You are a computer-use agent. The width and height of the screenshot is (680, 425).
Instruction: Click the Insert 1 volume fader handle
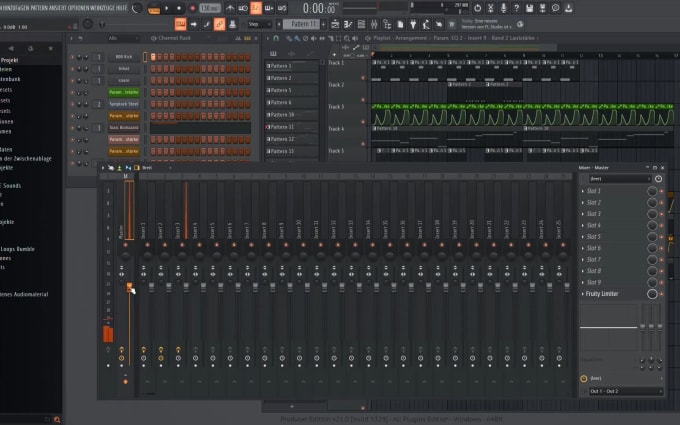[x=151, y=287]
